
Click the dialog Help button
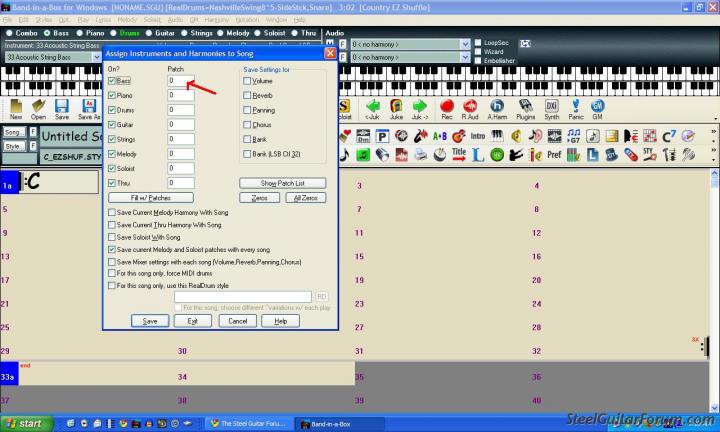point(281,321)
